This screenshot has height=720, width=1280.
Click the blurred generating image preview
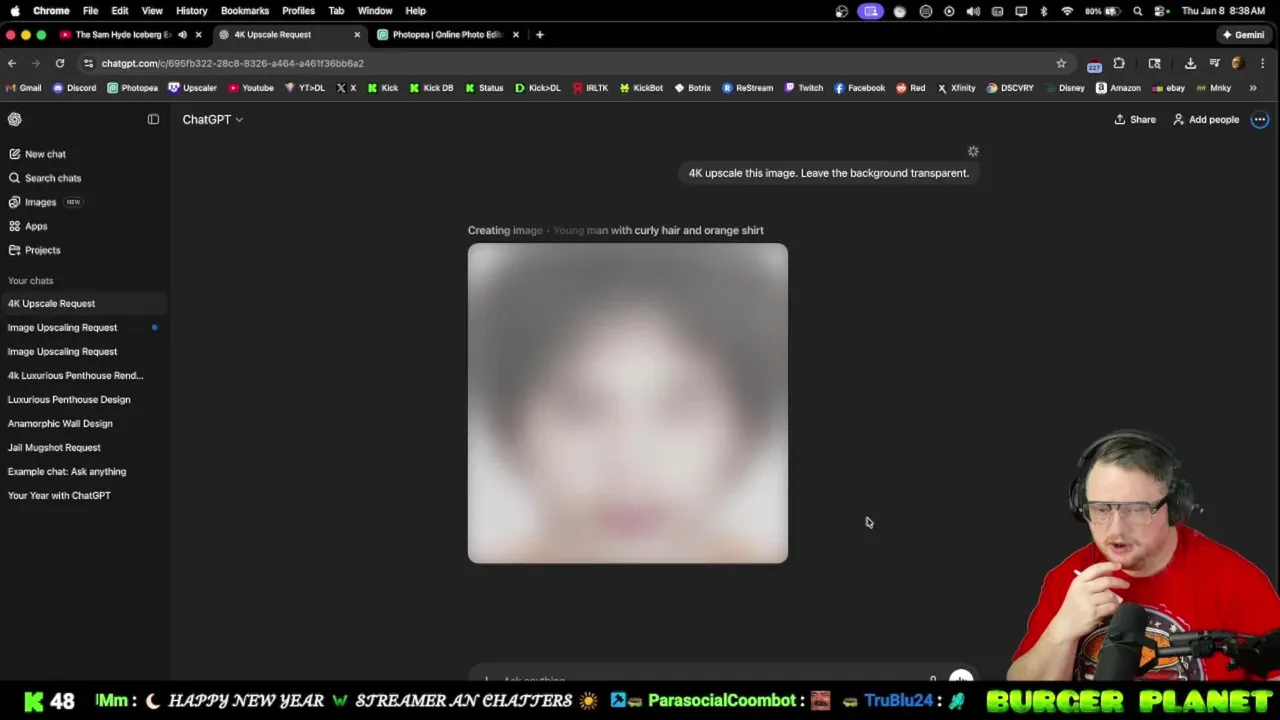(x=628, y=403)
